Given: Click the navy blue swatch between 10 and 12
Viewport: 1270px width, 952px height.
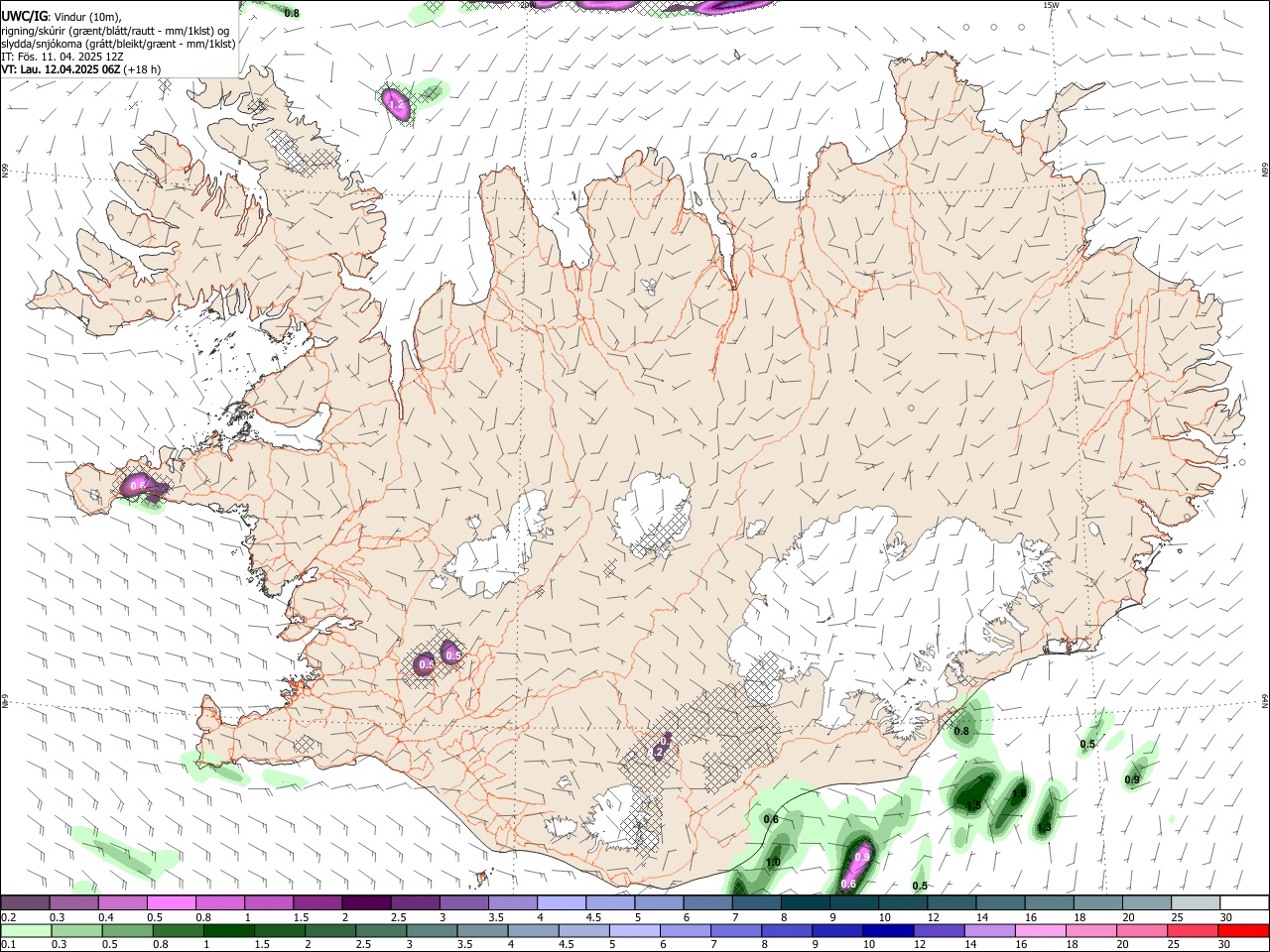Looking at the screenshot, I should (887, 930).
